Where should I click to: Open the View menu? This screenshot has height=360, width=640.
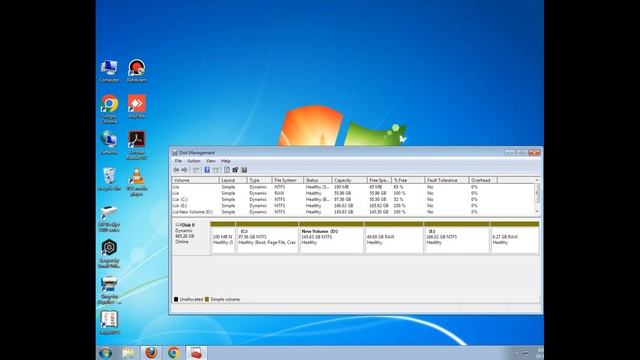coord(210,161)
